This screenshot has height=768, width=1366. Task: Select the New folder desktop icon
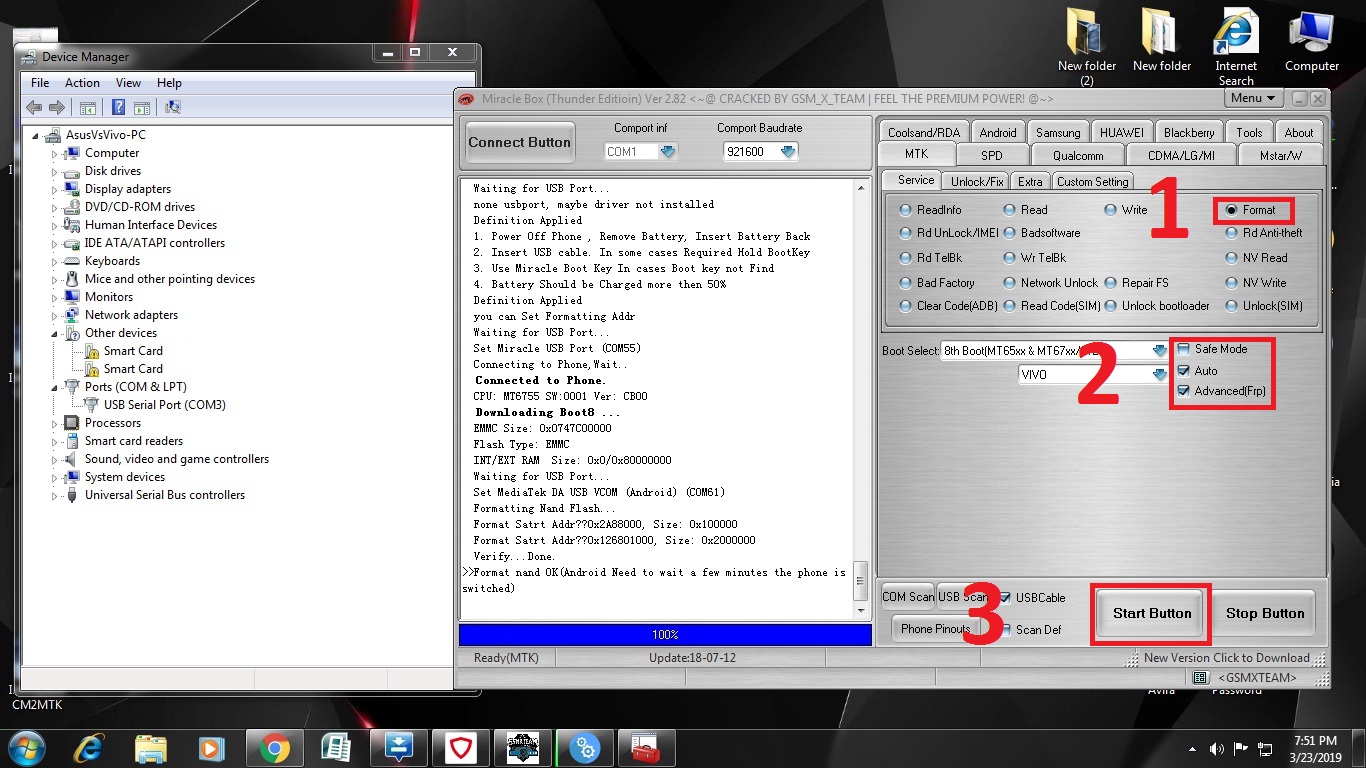point(1161,42)
